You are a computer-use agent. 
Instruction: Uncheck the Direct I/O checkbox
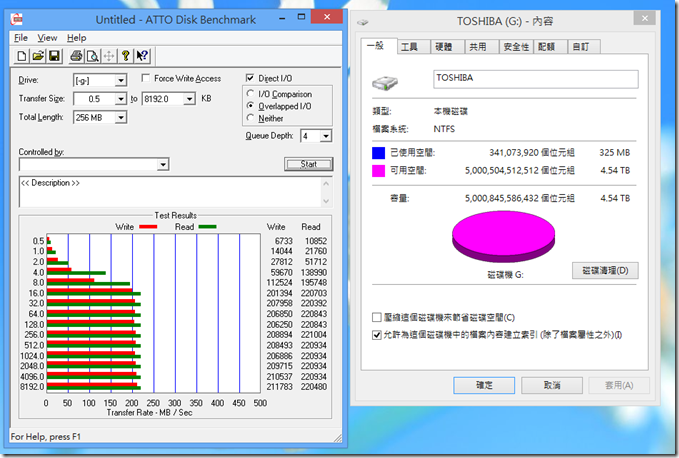(x=250, y=78)
